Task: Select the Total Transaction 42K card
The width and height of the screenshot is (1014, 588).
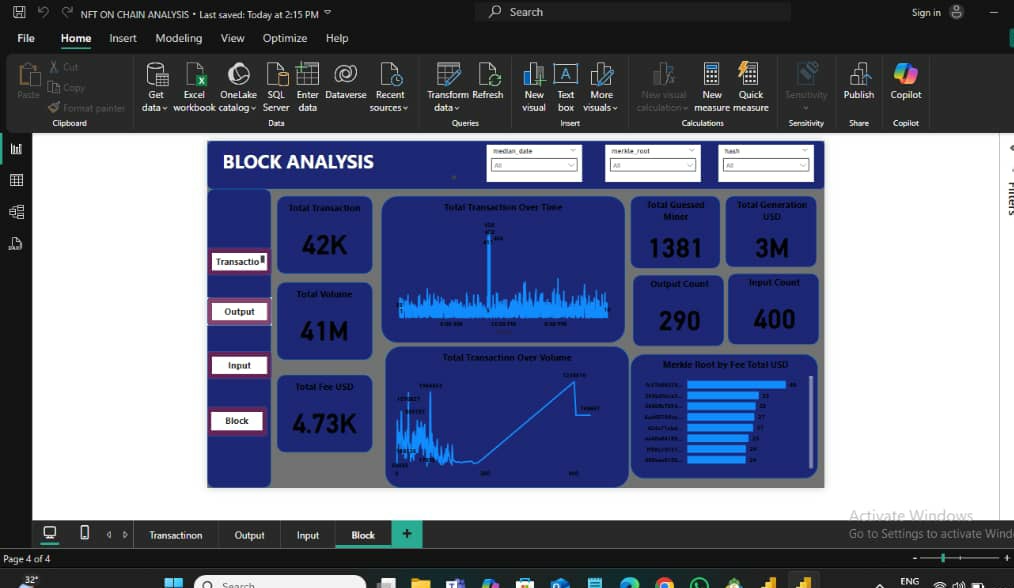Action: (x=324, y=235)
